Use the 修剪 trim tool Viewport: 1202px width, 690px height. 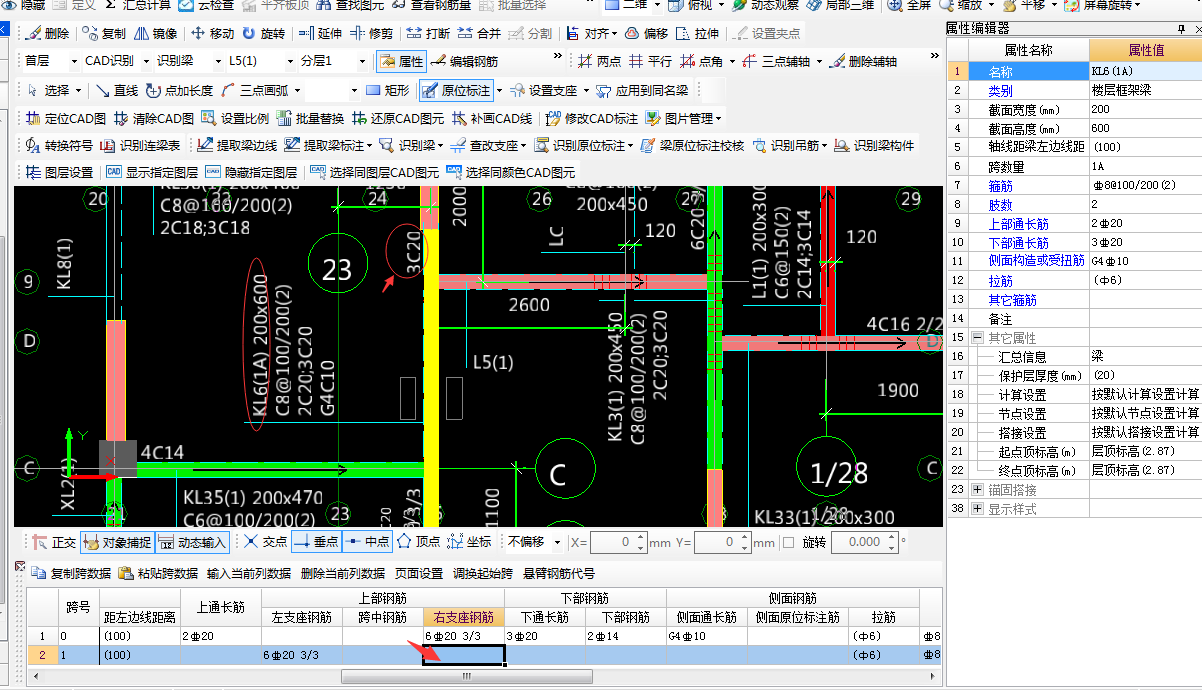coord(371,33)
